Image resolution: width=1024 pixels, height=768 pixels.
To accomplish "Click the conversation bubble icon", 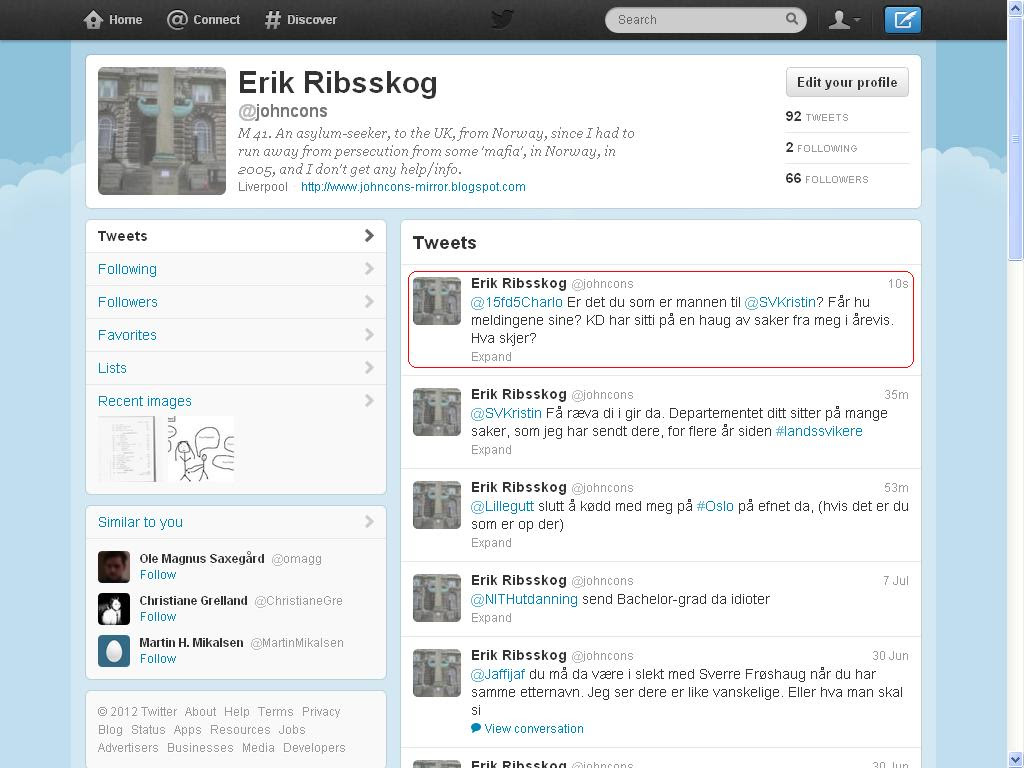I will click(x=476, y=728).
